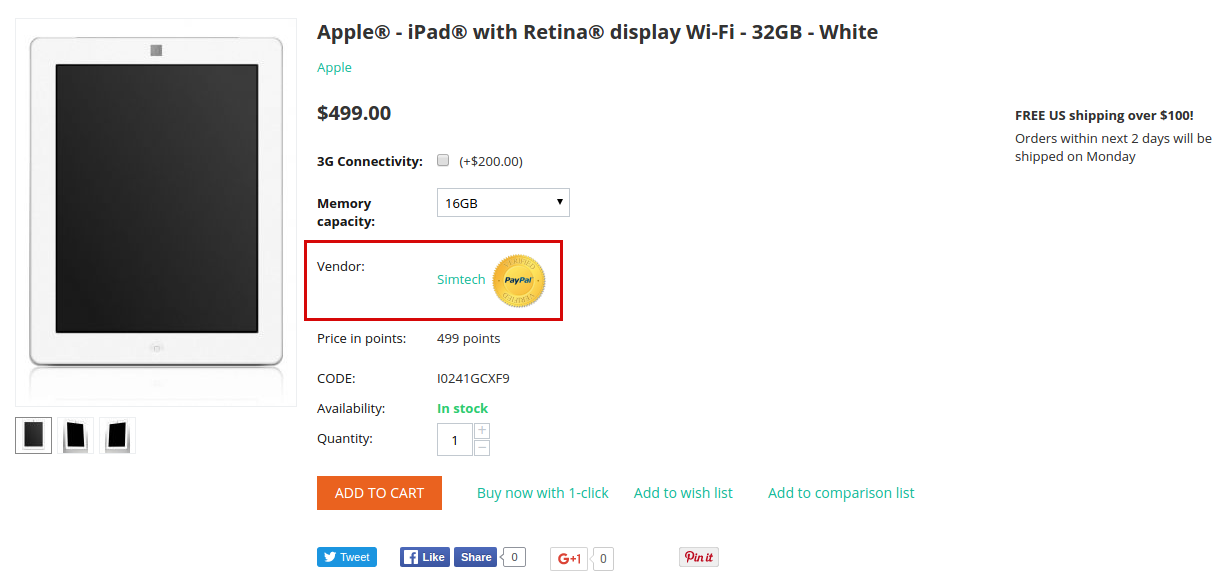Pin product with Pin it button
This screenshot has height=587, width=1232.
coord(699,557)
